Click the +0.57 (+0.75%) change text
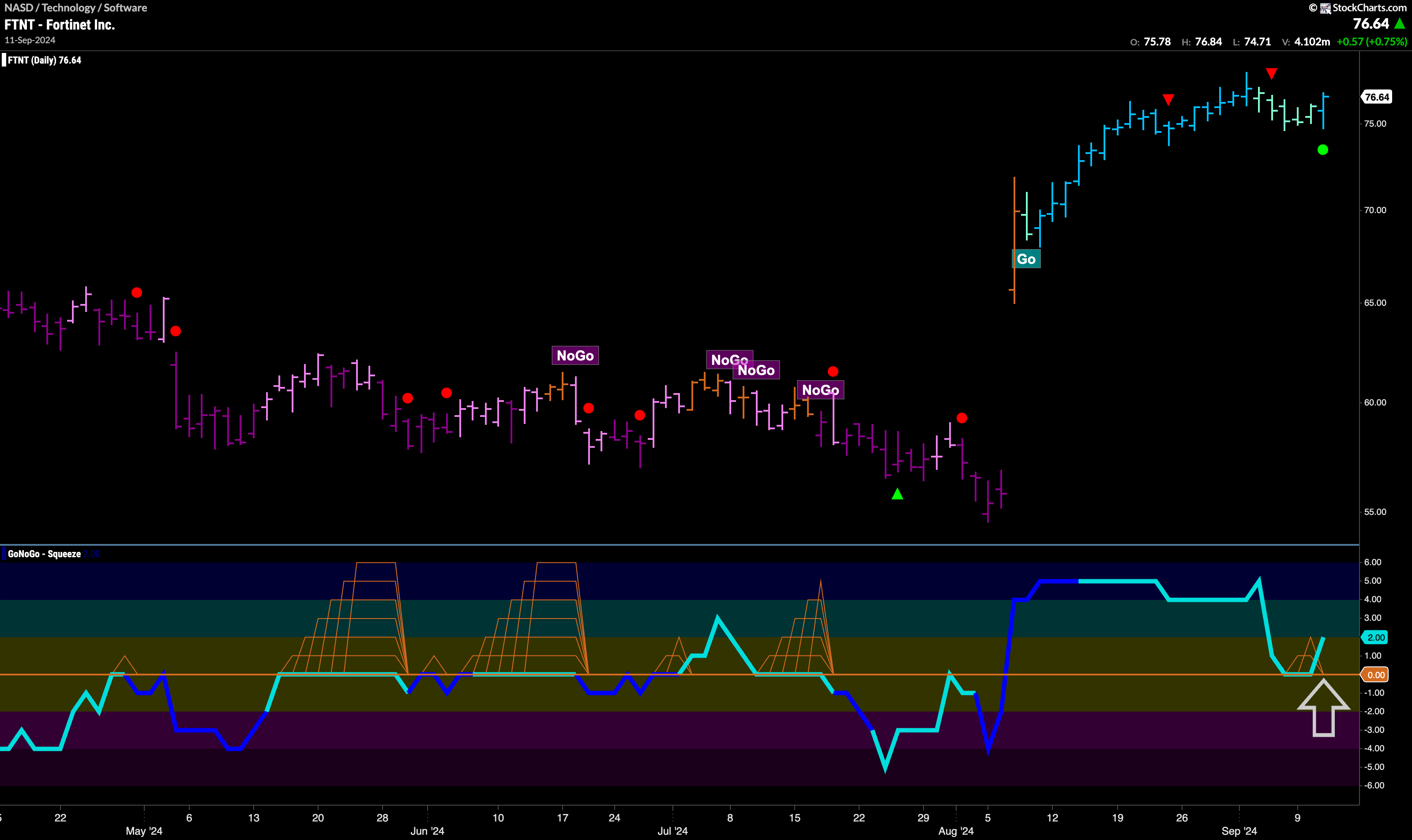 click(x=1372, y=42)
